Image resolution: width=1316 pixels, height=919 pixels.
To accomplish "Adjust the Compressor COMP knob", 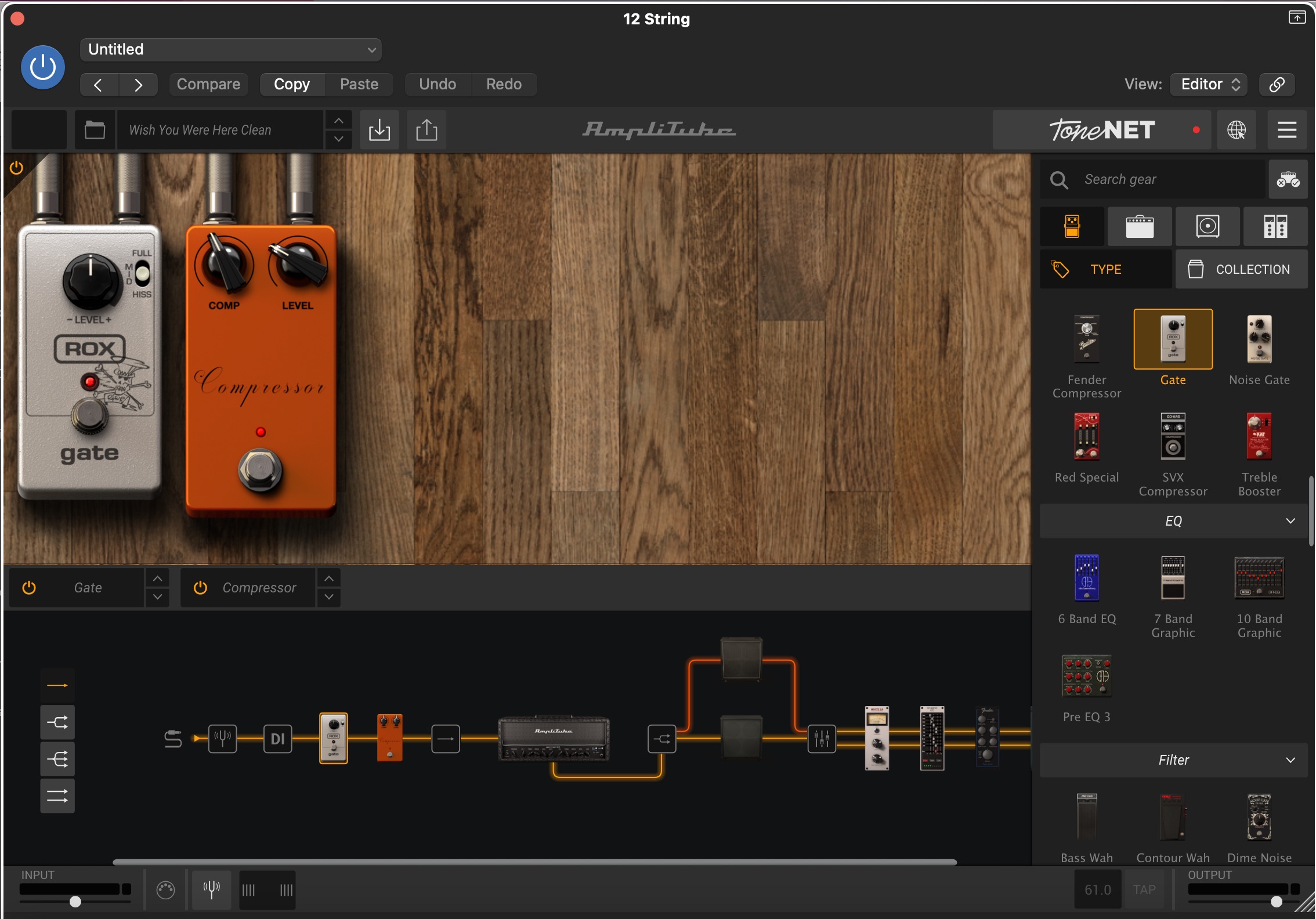I will 225,265.
